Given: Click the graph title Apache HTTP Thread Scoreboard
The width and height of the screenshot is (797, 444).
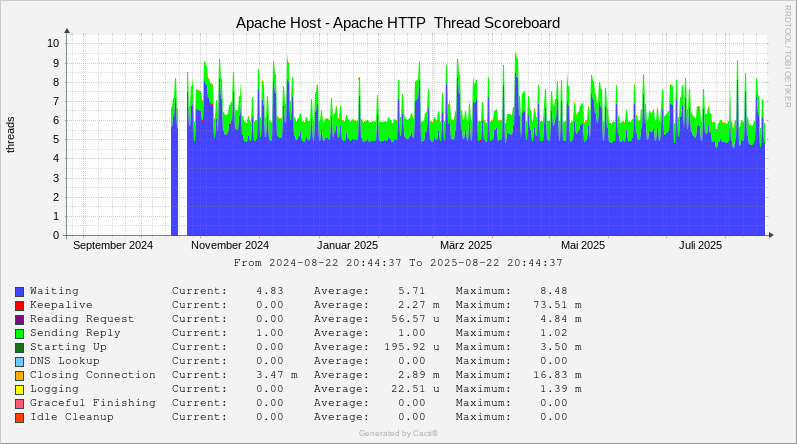Looking at the screenshot, I should (x=398, y=23).
